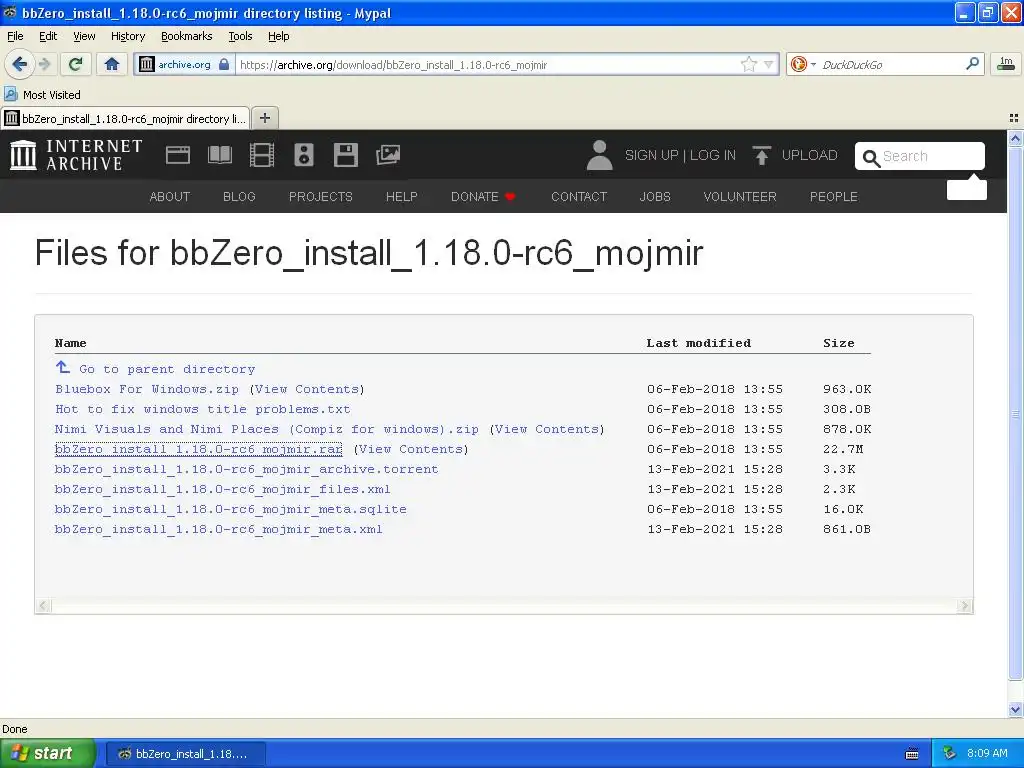
Task: Click BLOG in the navigation bar
Action: pos(239,197)
